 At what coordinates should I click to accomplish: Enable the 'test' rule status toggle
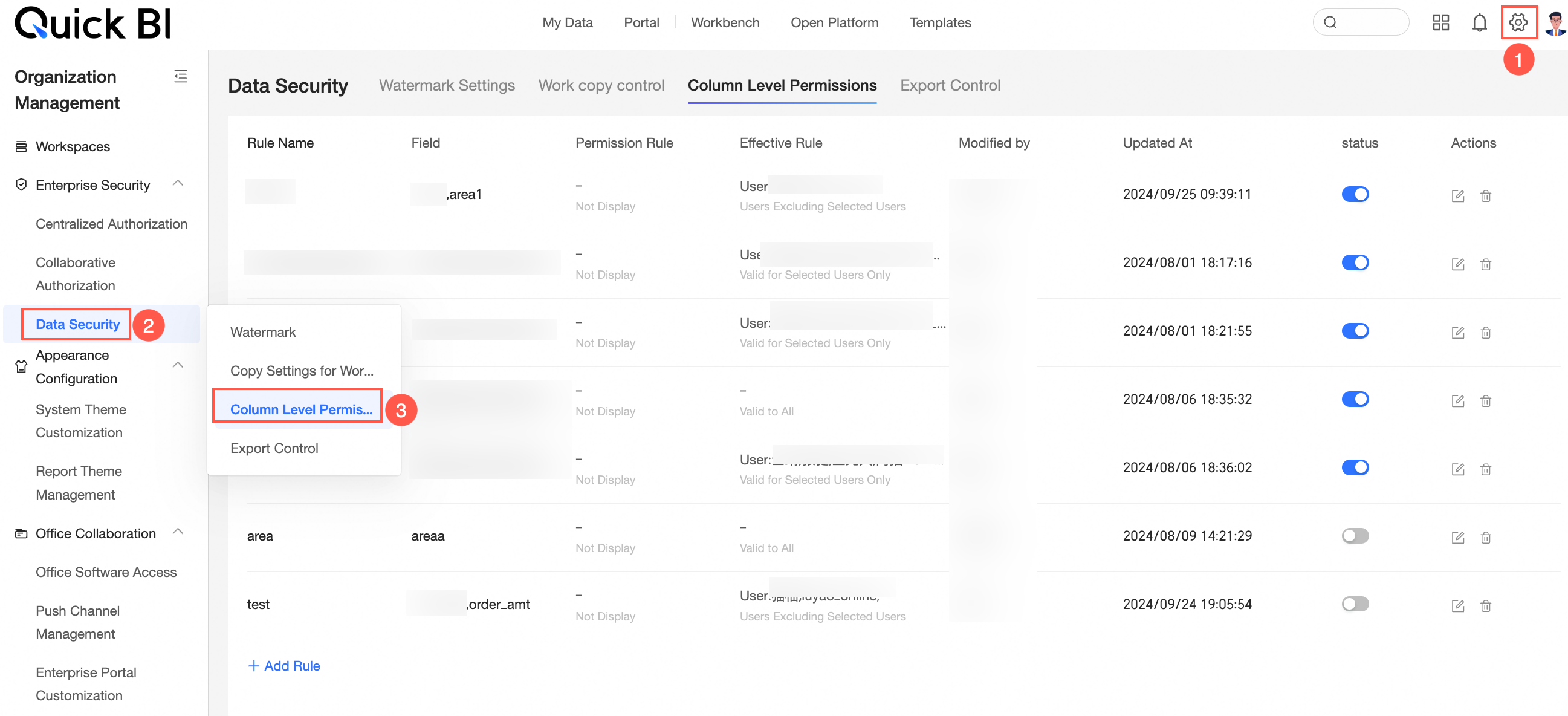tap(1355, 604)
